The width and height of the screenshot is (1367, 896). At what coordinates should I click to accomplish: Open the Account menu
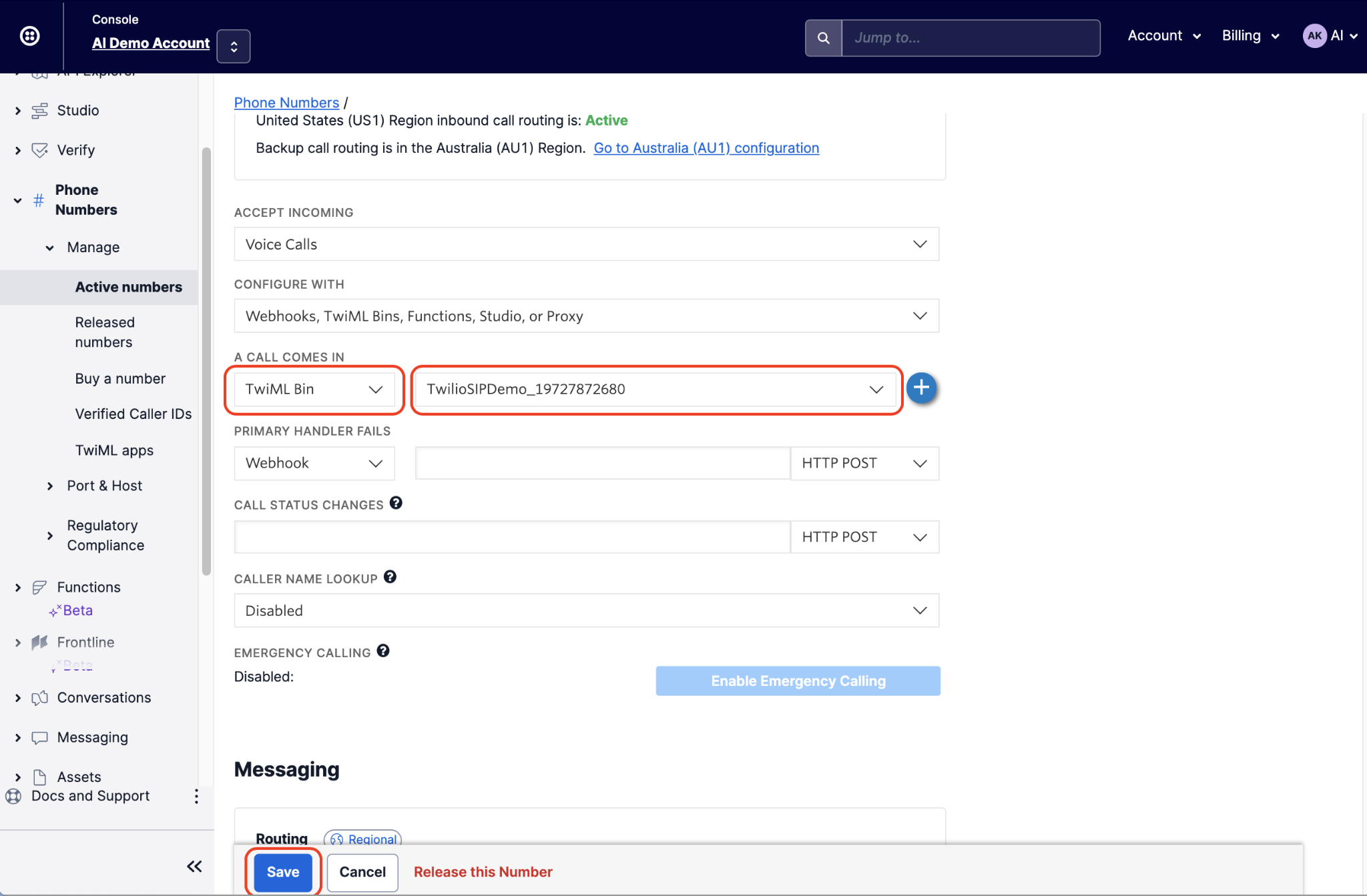(x=1164, y=36)
